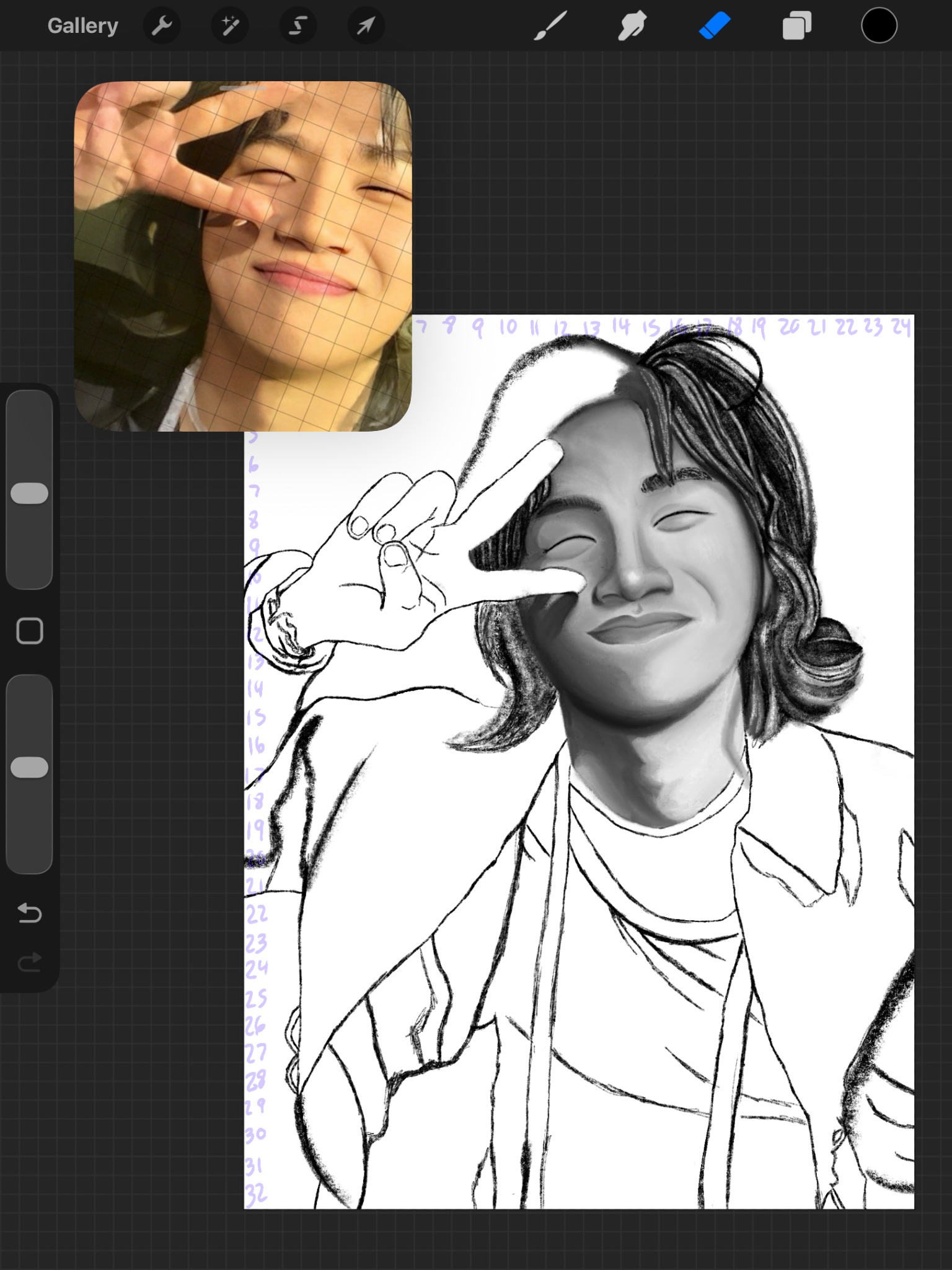This screenshot has width=952, height=1270.
Task: Select the Smudge tool
Action: pos(632,26)
